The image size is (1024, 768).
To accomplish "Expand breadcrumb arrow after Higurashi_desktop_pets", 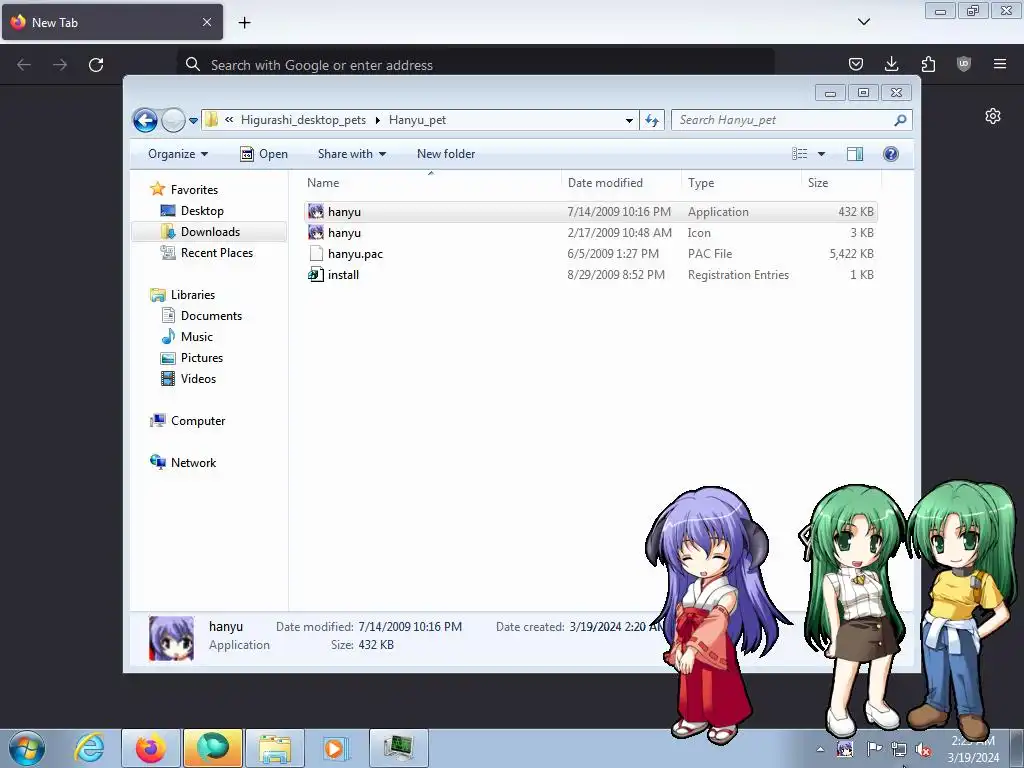I will point(377,120).
